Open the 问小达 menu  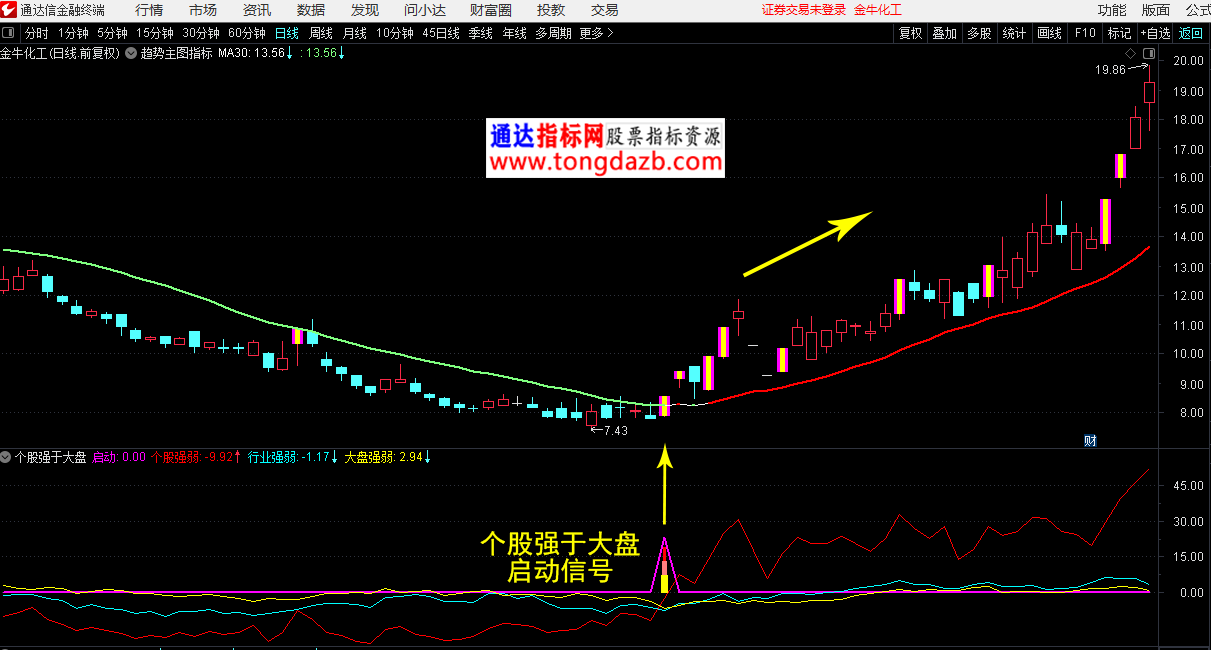(x=425, y=10)
